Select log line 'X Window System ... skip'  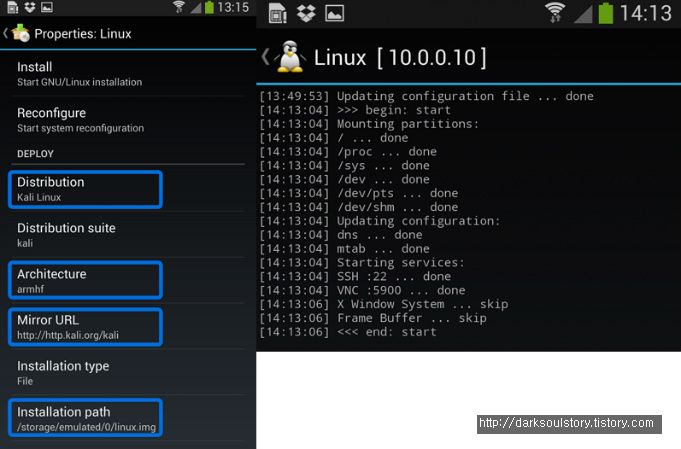[x=423, y=304]
